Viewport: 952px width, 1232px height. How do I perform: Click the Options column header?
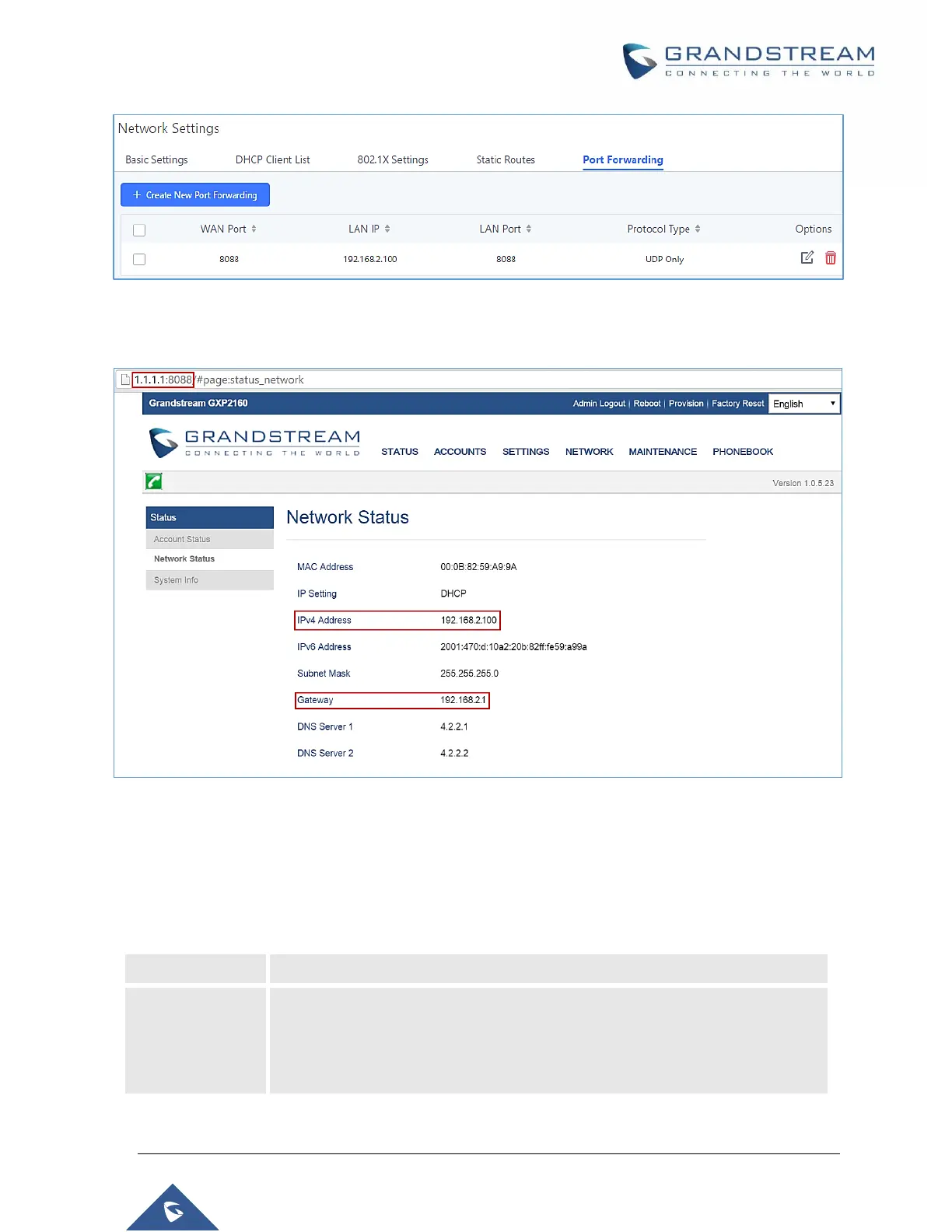pos(814,229)
